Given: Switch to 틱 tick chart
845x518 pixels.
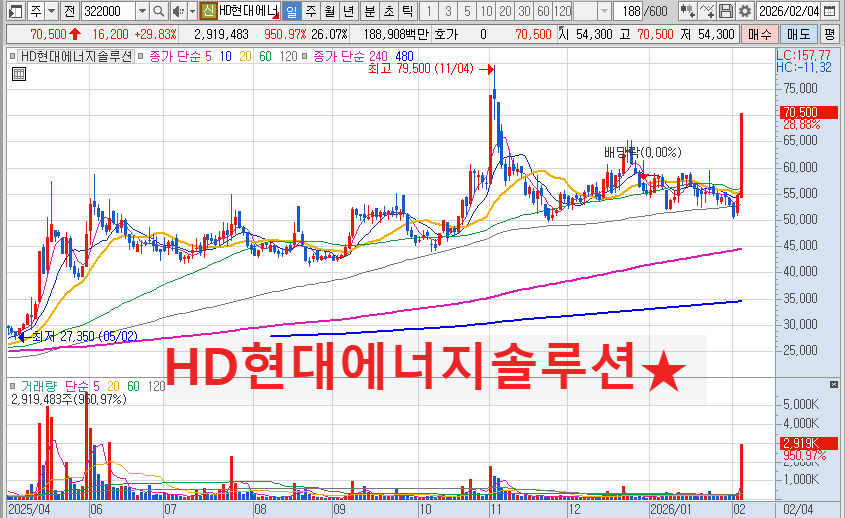Looking at the screenshot, I should 407,11.
